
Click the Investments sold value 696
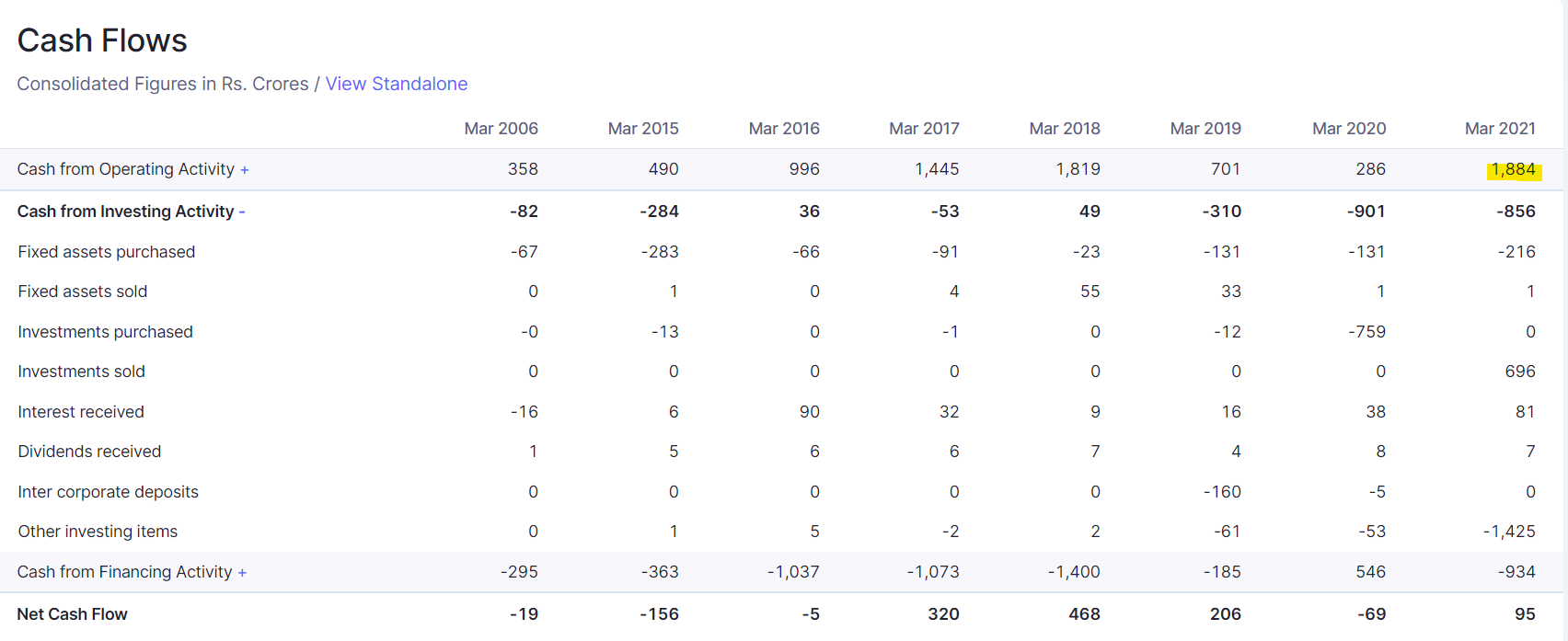pos(1519,372)
